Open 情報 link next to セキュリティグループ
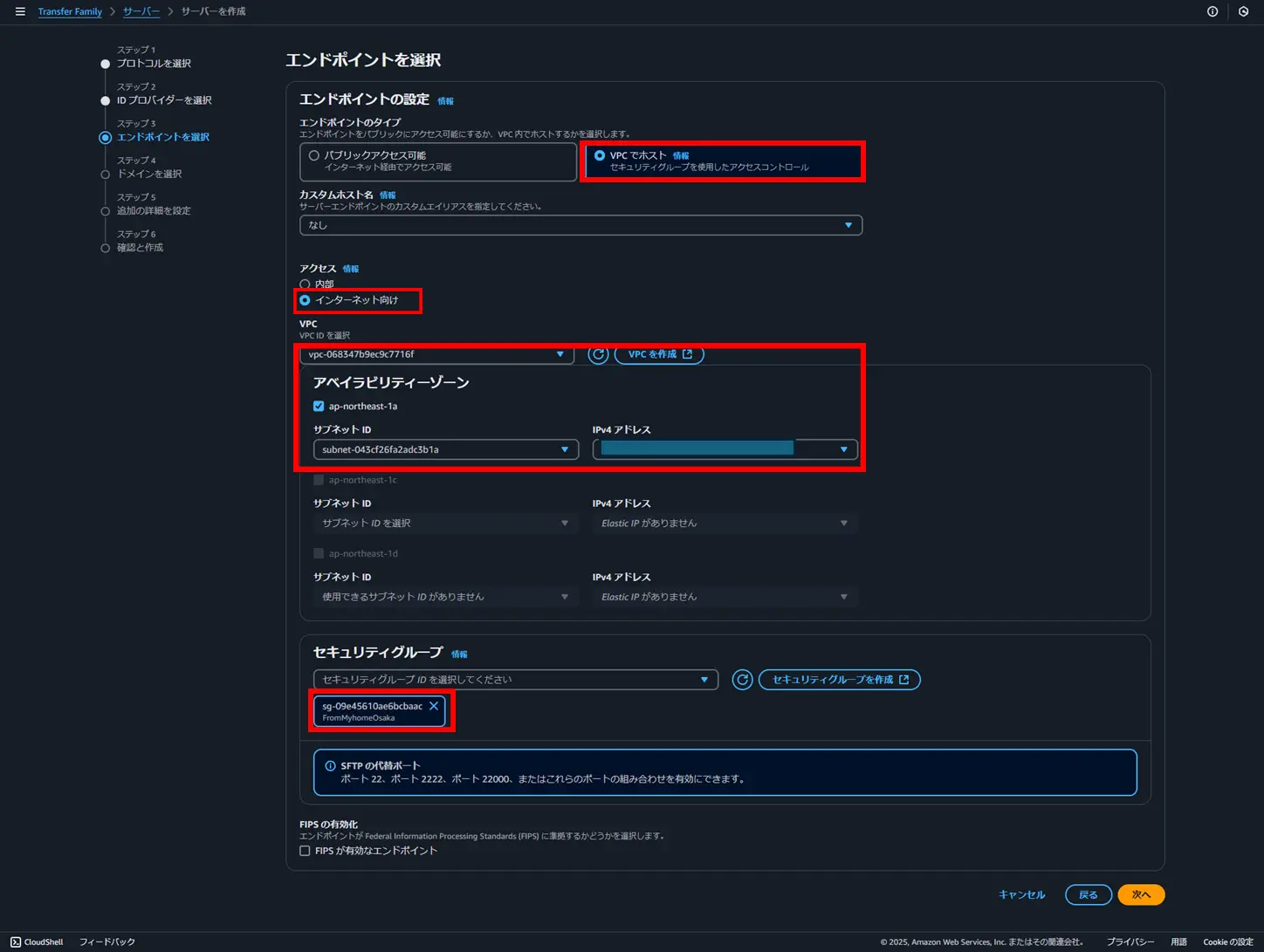Viewport: 1264px width, 952px height. click(x=459, y=654)
